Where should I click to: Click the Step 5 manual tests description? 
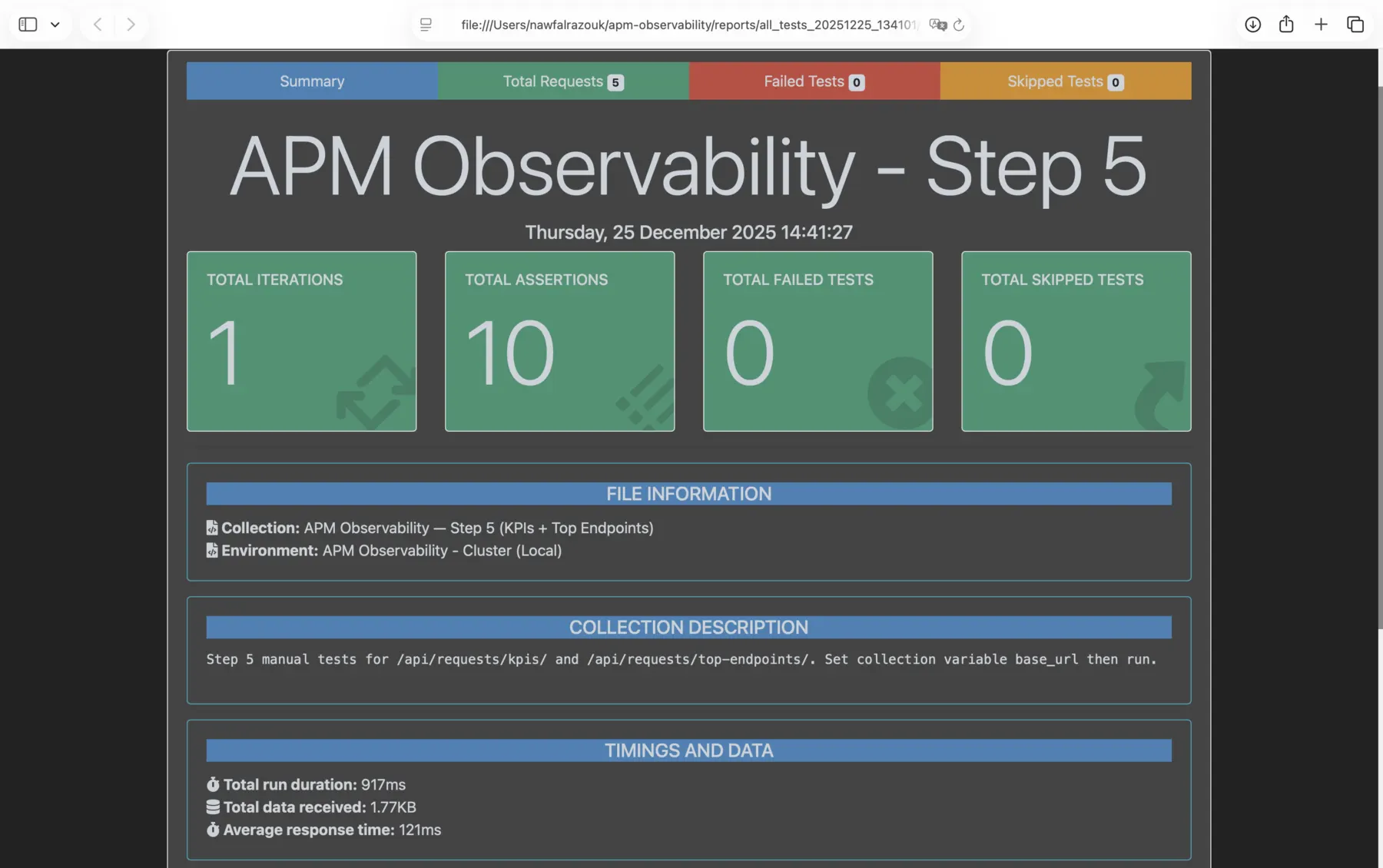click(682, 660)
